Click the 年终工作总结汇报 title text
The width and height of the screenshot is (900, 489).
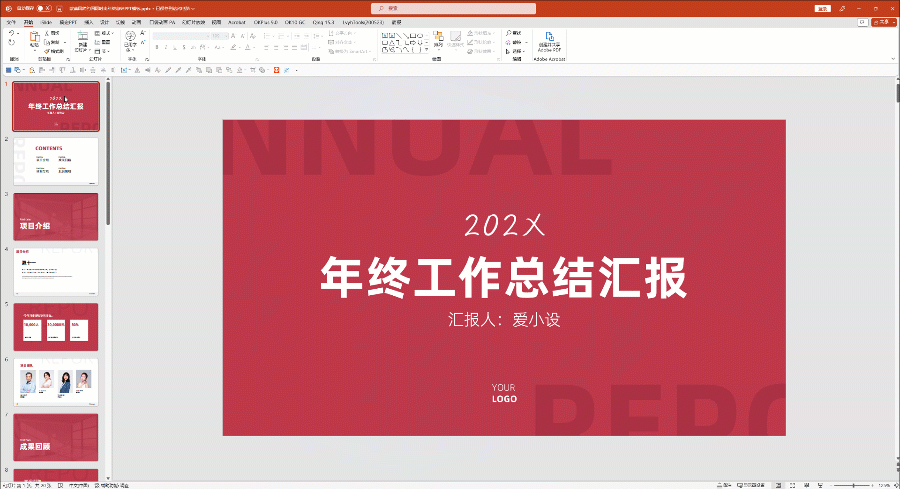[x=503, y=277]
